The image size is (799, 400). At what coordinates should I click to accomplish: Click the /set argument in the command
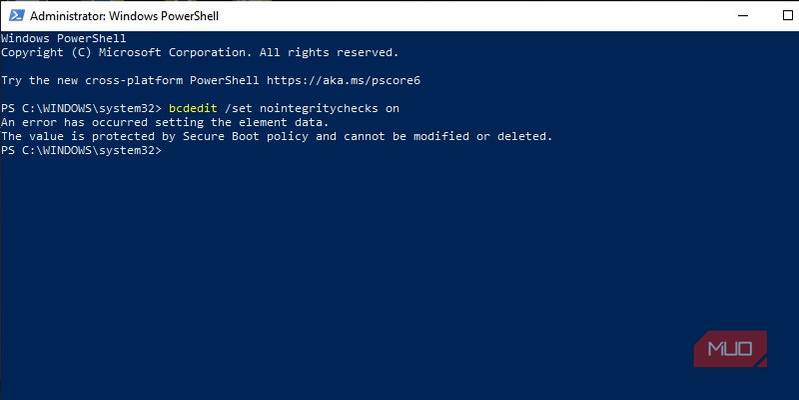click(238, 107)
